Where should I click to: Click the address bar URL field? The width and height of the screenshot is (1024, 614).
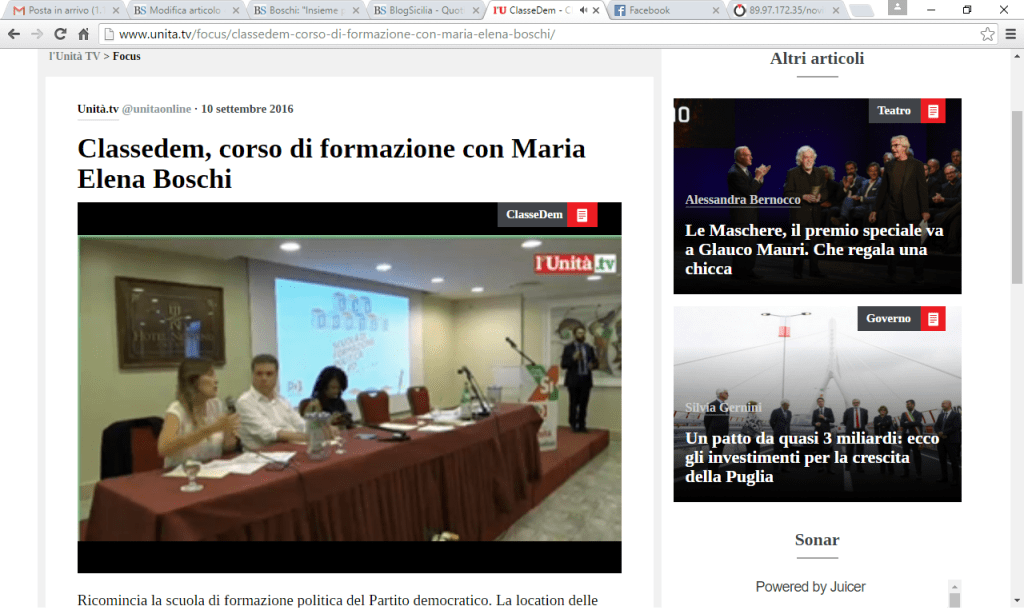[540, 34]
